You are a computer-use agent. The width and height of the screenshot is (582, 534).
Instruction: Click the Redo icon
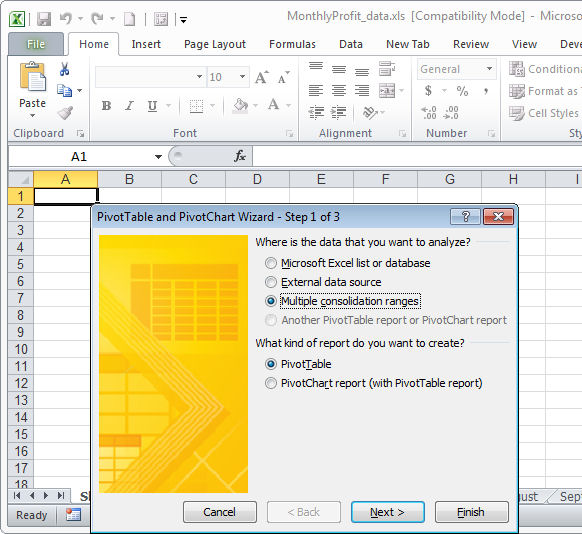[x=97, y=18]
